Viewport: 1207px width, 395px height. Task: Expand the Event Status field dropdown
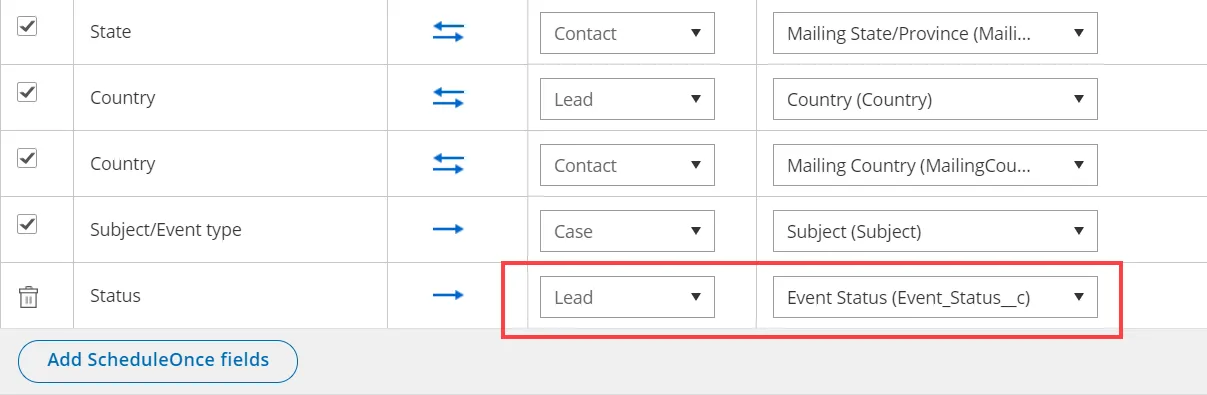[x=935, y=297]
